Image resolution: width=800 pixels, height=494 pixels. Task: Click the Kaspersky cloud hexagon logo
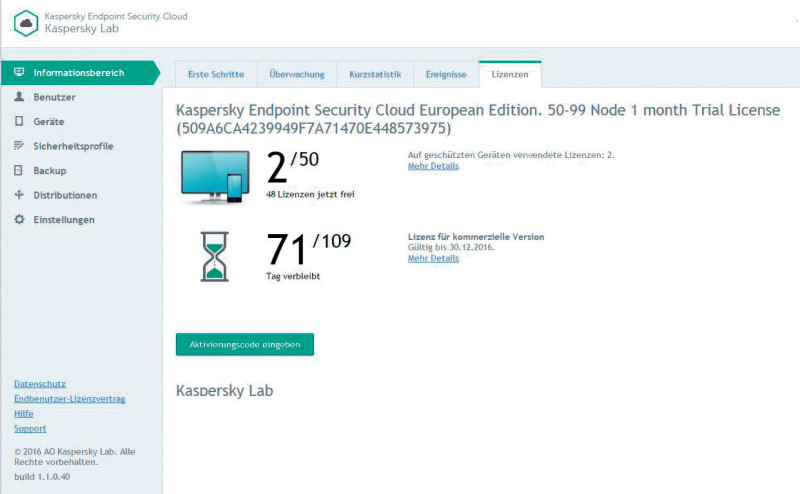(26, 23)
